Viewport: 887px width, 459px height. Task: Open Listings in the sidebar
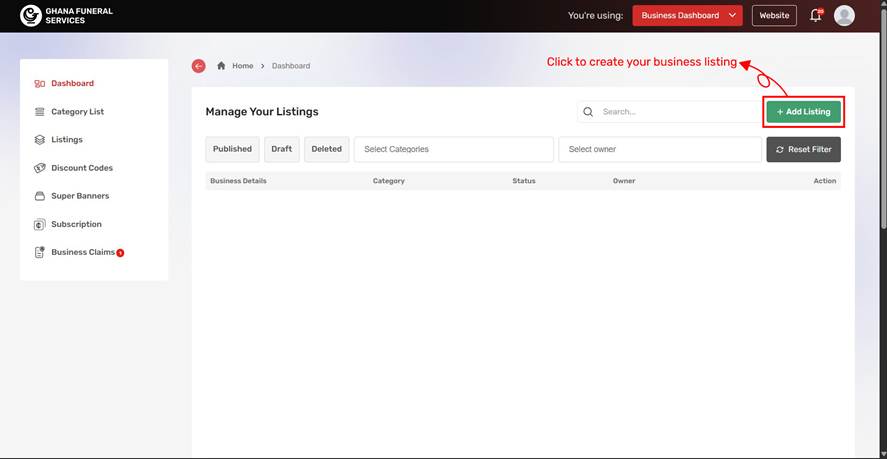click(x=67, y=139)
